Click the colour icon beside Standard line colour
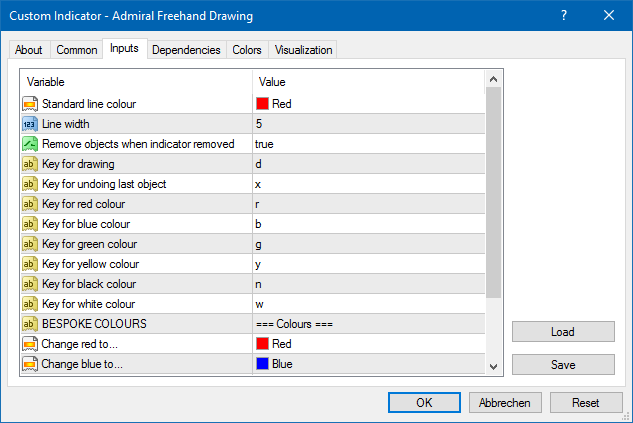The image size is (633, 423). (x=30, y=104)
